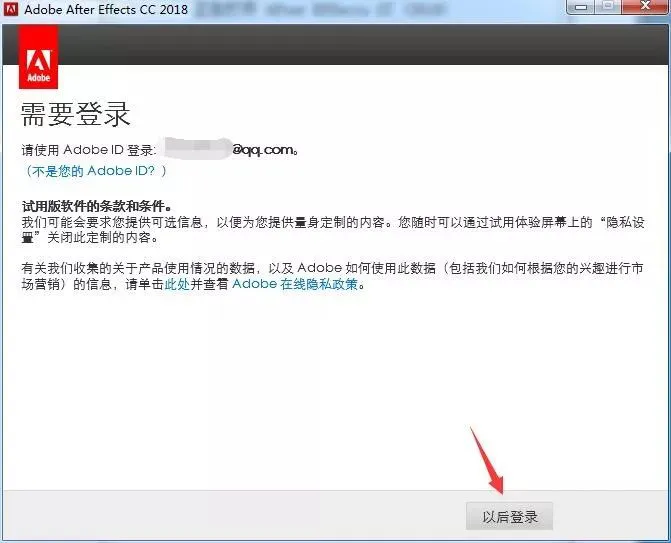
Task: Click the 以后登录 button
Action: (x=509, y=516)
